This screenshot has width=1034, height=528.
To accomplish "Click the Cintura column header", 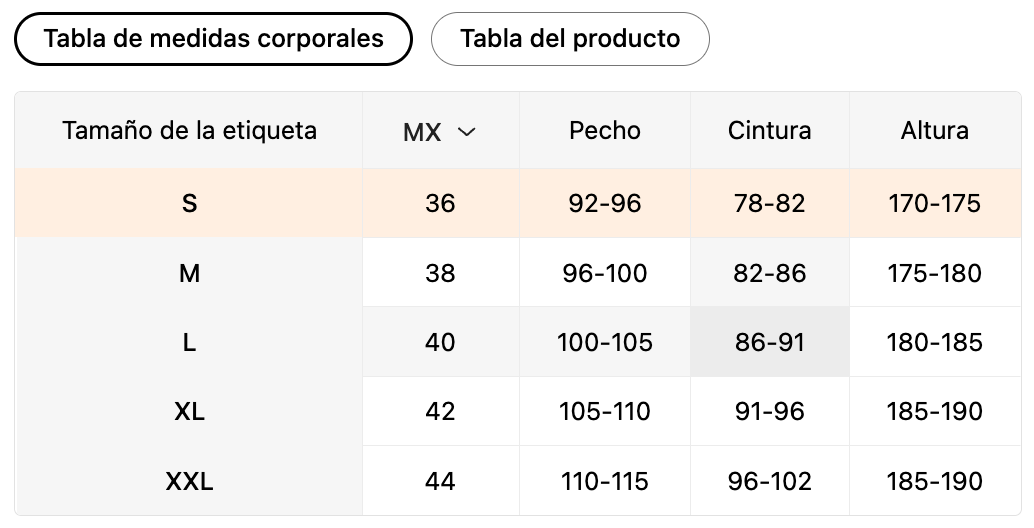I will click(x=769, y=131).
